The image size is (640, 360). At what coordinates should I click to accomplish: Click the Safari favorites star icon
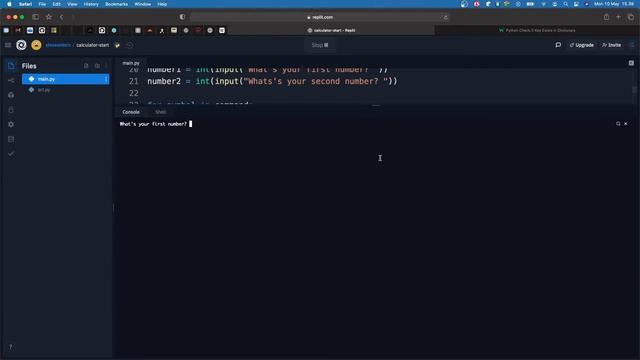tap(49, 17)
